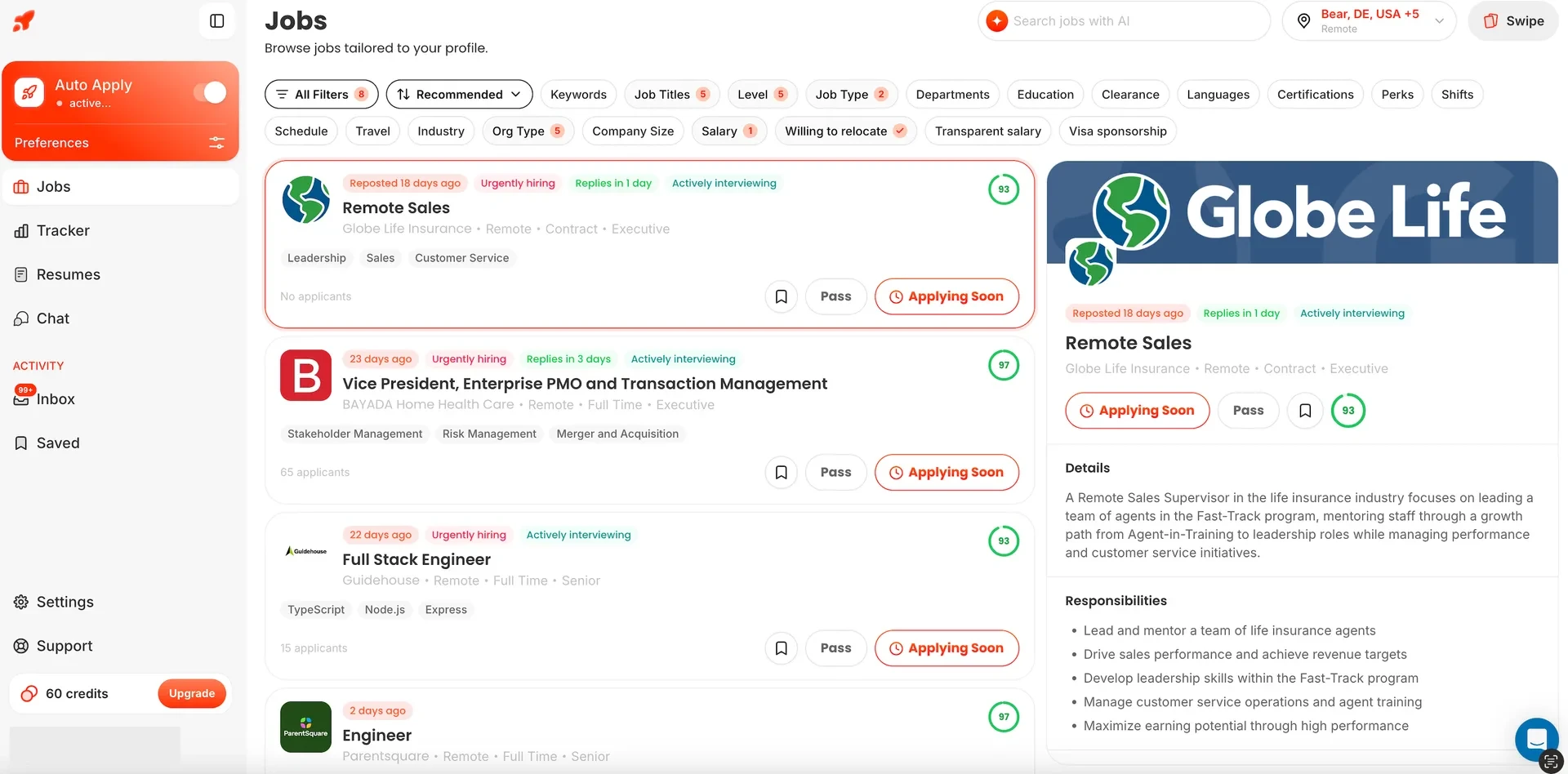Open Support from sidebar
Viewport: 1568px width, 774px height.
click(121, 647)
